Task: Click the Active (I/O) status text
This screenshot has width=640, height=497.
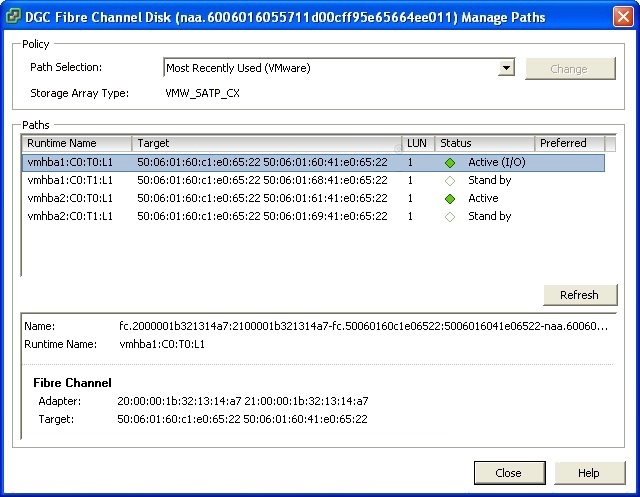Action: point(497,162)
